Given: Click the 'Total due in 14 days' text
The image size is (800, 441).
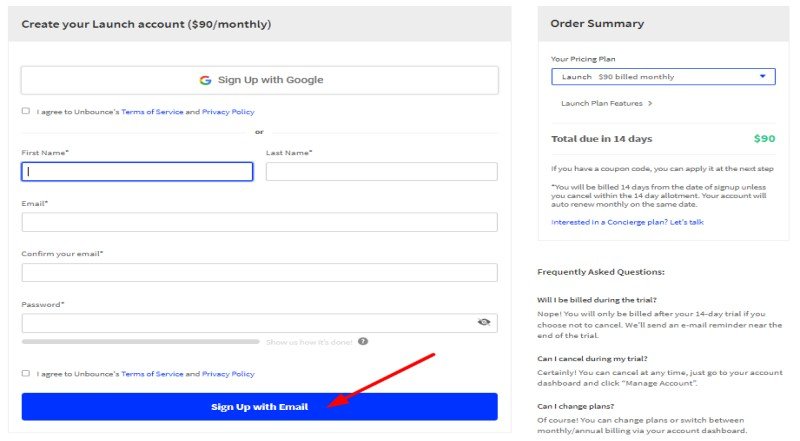Looking at the screenshot, I should point(602,139).
